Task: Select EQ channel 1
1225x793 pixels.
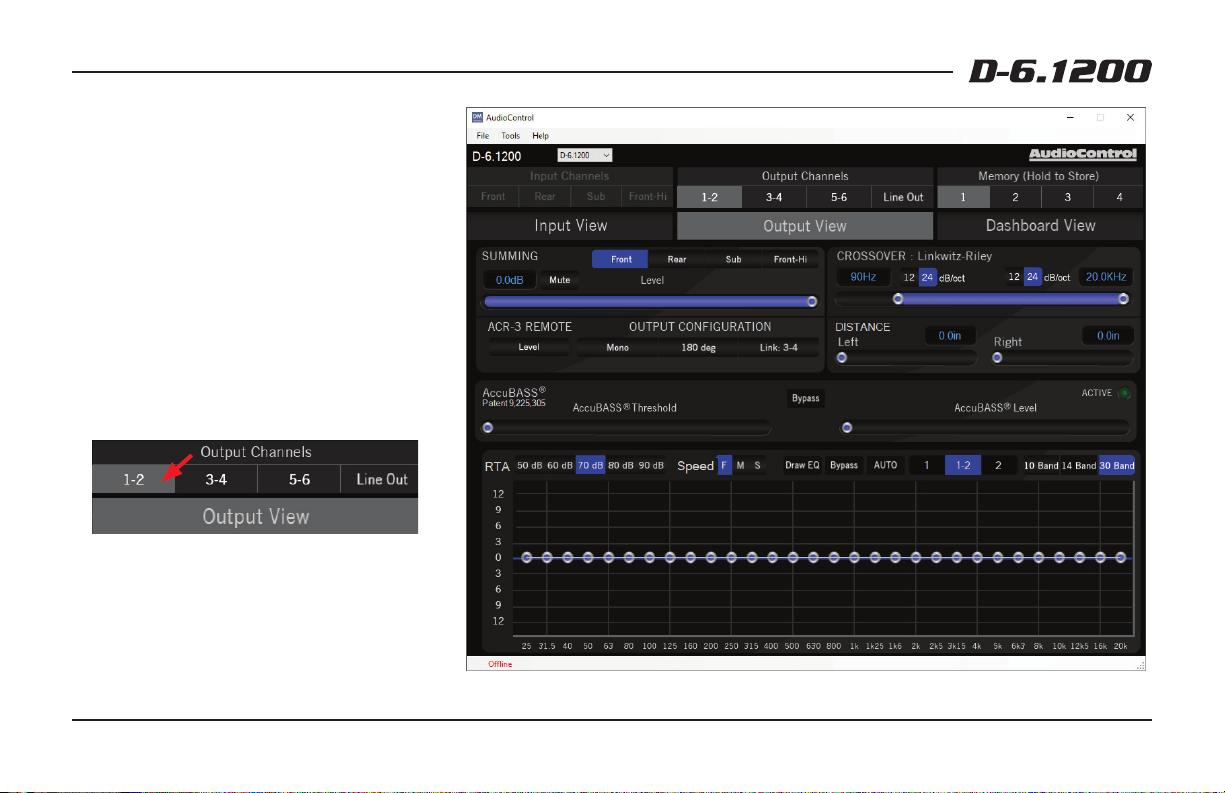Action: 926,466
